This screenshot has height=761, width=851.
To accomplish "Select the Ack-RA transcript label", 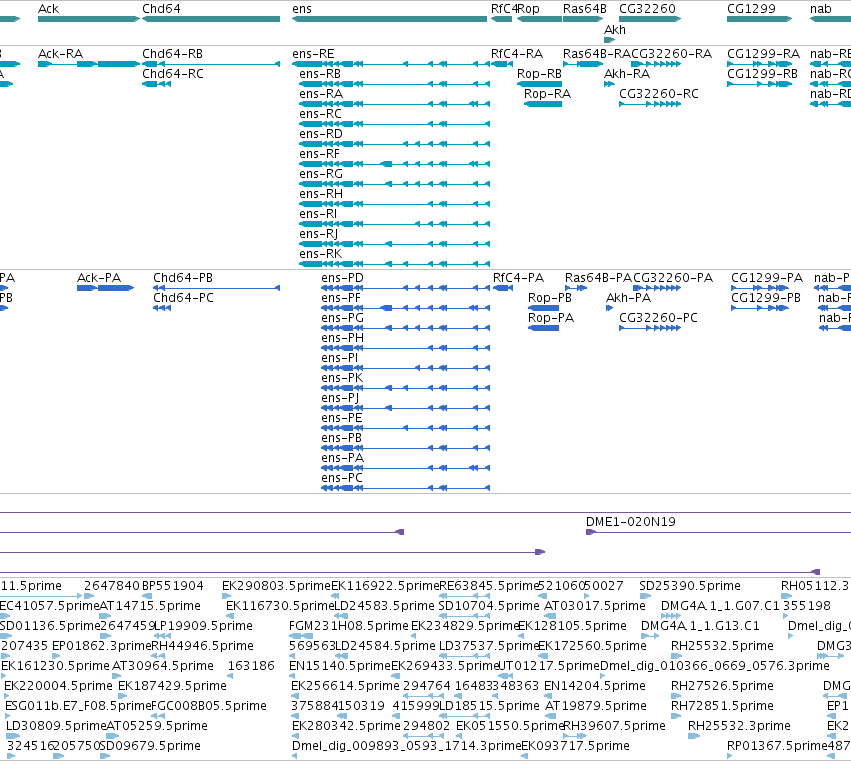I will tap(60, 54).
